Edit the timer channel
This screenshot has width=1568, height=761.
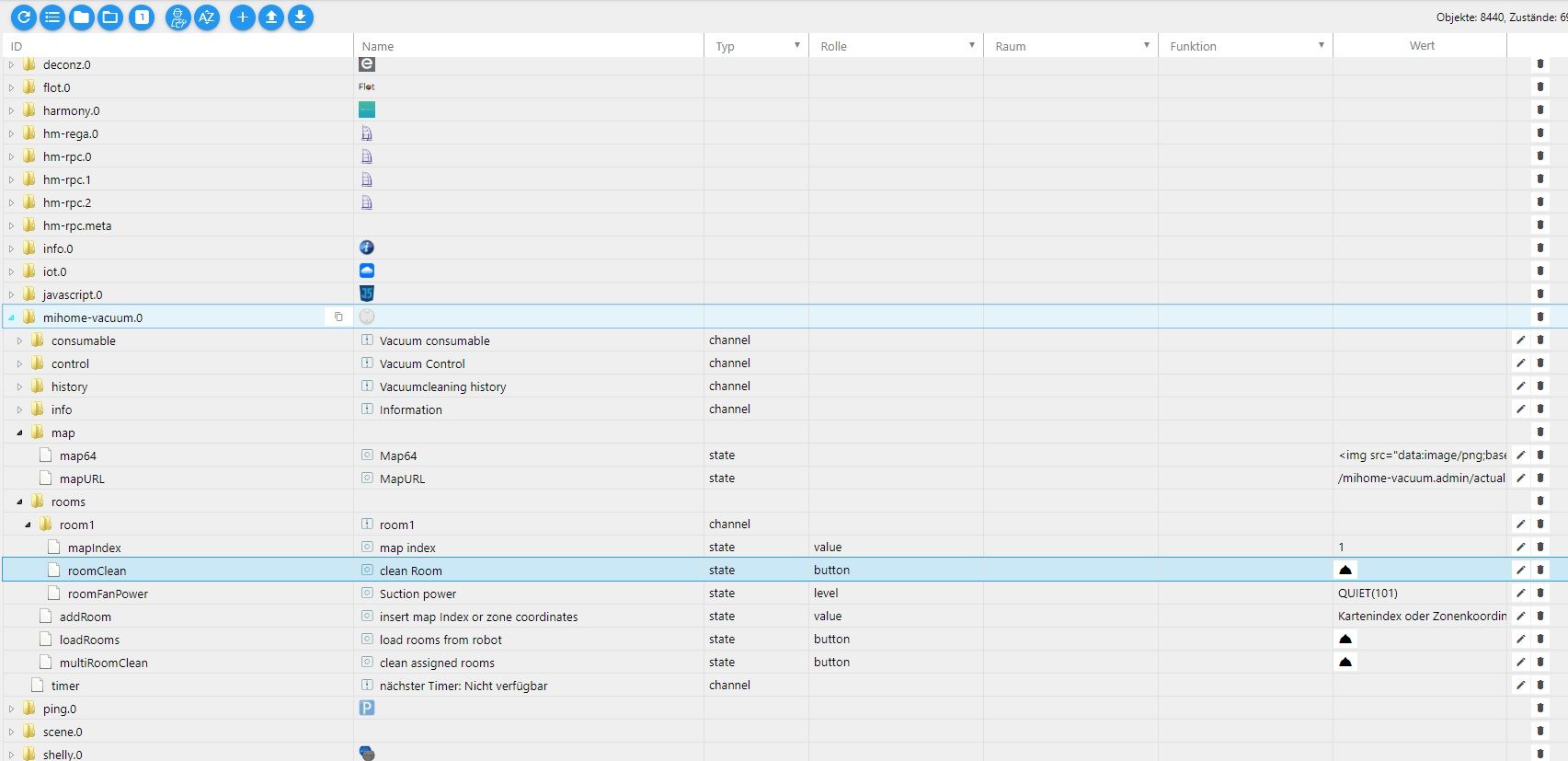[x=1521, y=685]
